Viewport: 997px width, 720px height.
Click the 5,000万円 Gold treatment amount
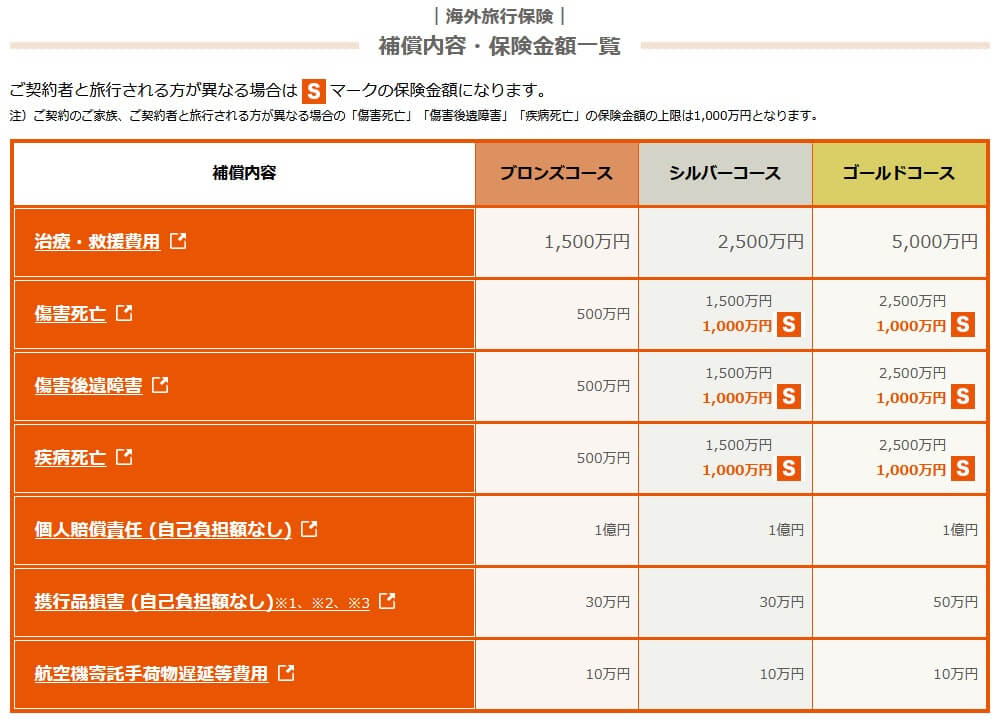pyautogui.click(x=934, y=242)
